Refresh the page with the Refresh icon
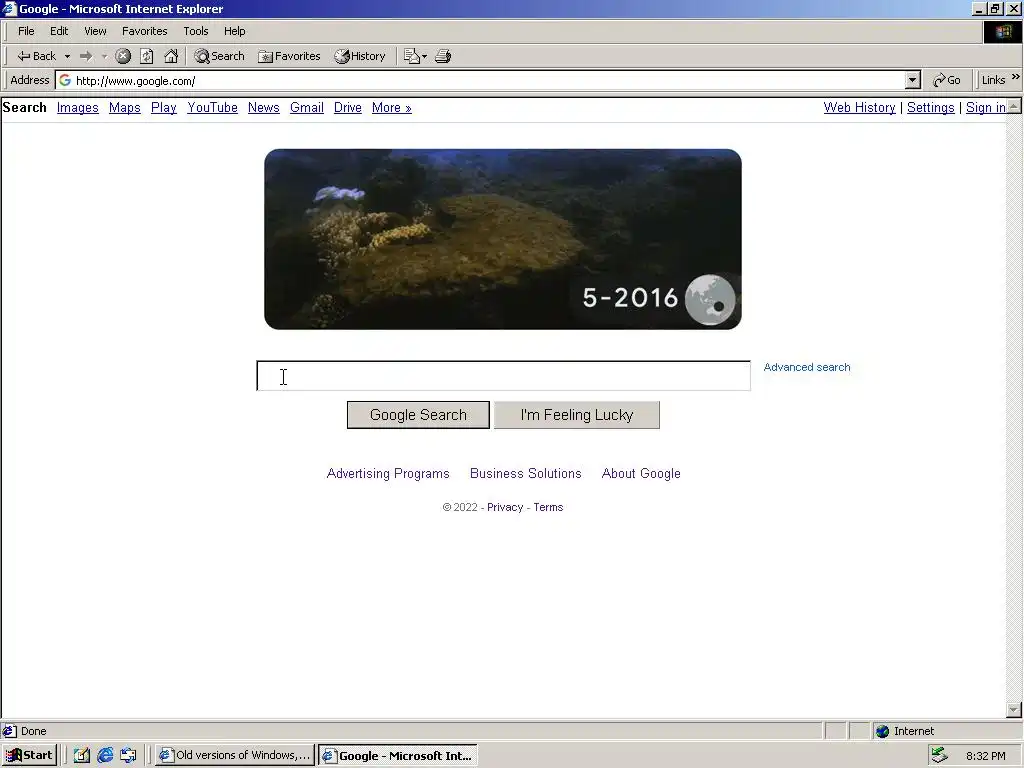Viewport: 1024px width, 768px height. 147,56
